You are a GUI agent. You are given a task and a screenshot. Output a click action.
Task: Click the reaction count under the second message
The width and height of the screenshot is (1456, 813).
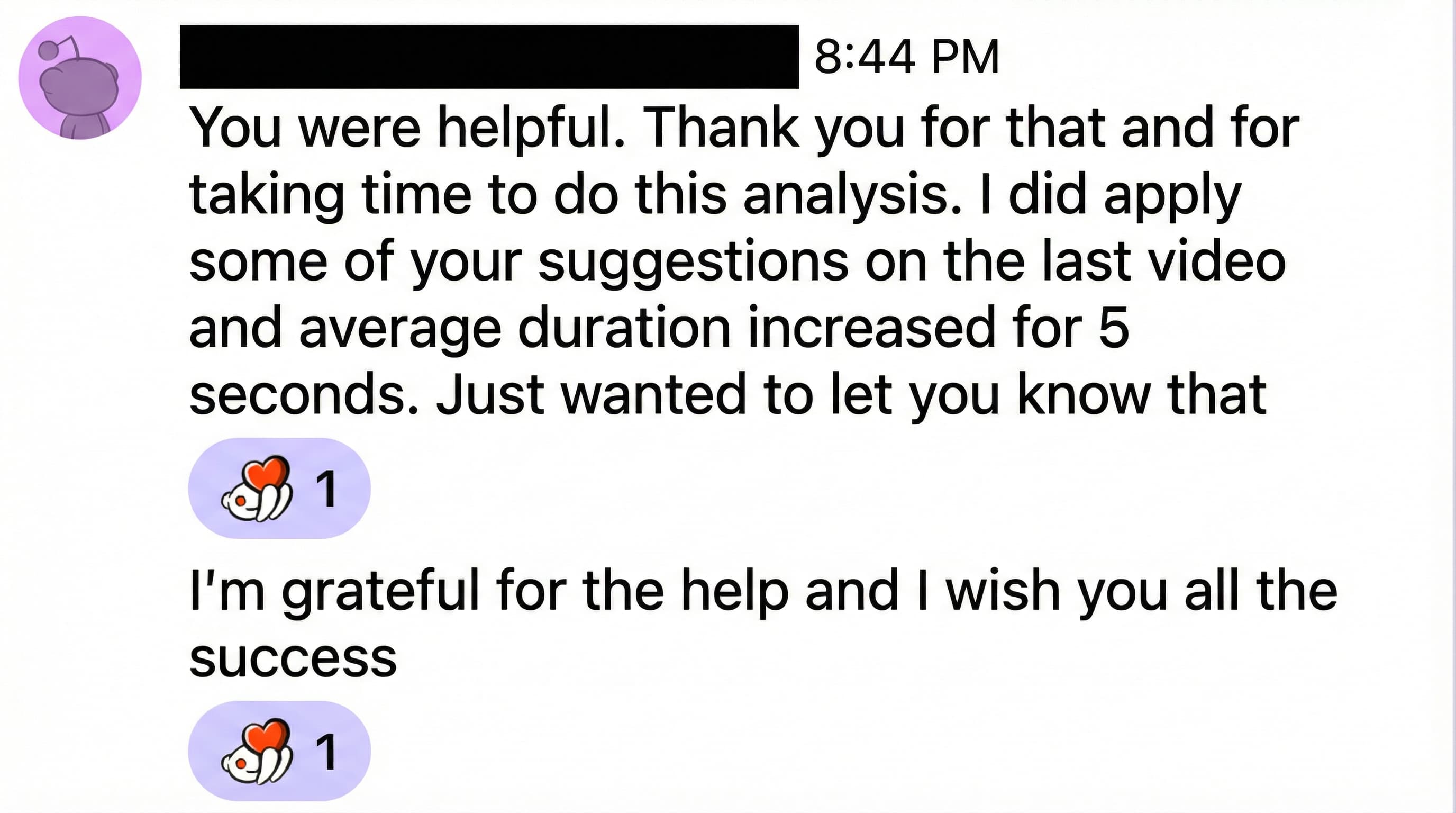click(x=326, y=752)
